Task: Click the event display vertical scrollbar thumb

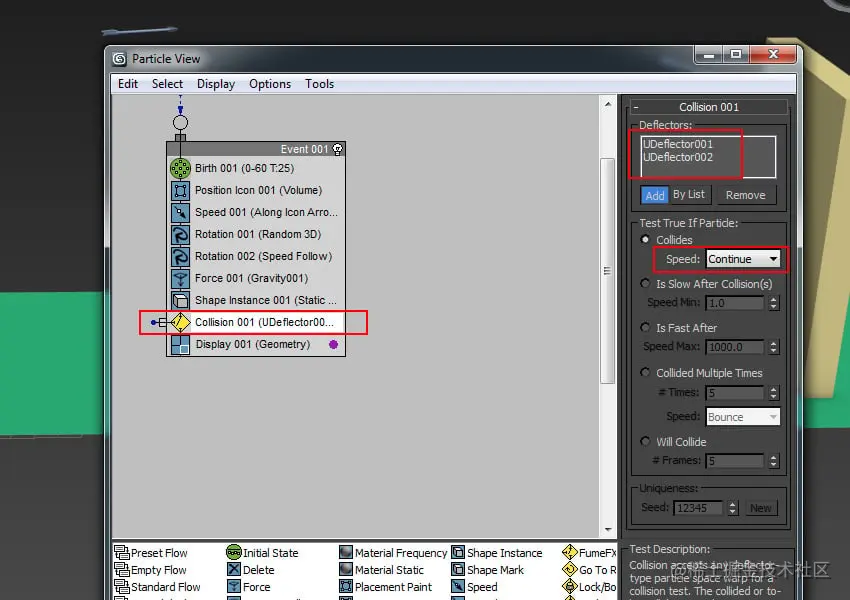Action: coord(607,271)
